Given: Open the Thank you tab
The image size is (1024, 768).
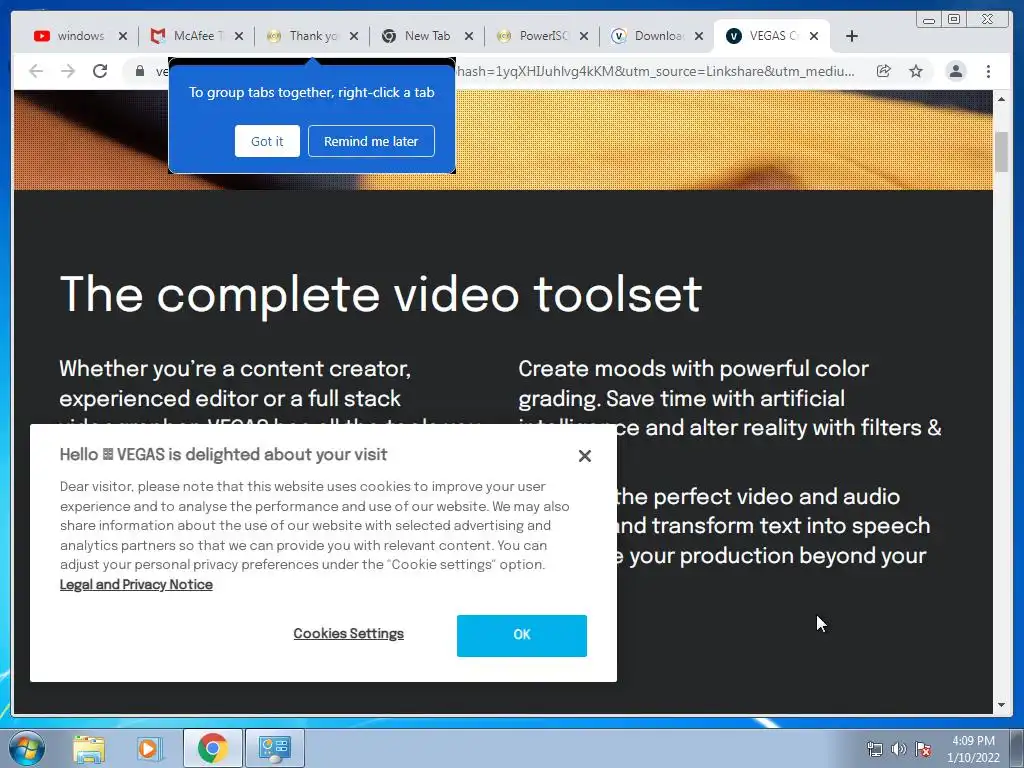Looking at the screenshot, I should pos(303,36).
